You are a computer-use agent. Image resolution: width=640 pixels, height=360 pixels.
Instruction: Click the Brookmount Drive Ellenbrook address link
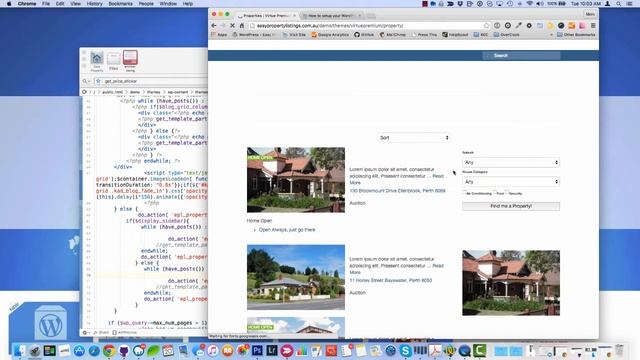[397, 191]
